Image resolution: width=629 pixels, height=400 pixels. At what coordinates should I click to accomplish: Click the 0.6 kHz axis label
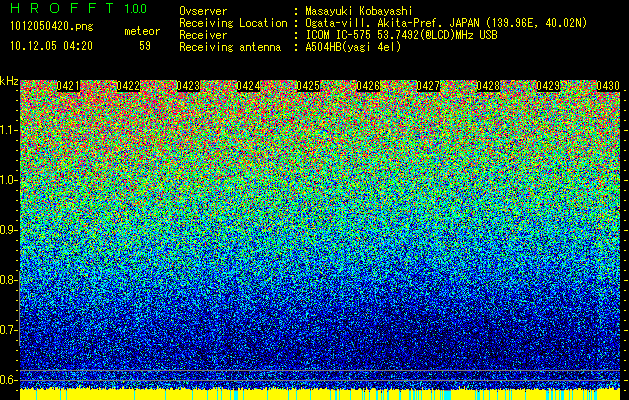[x=9, y=380]
